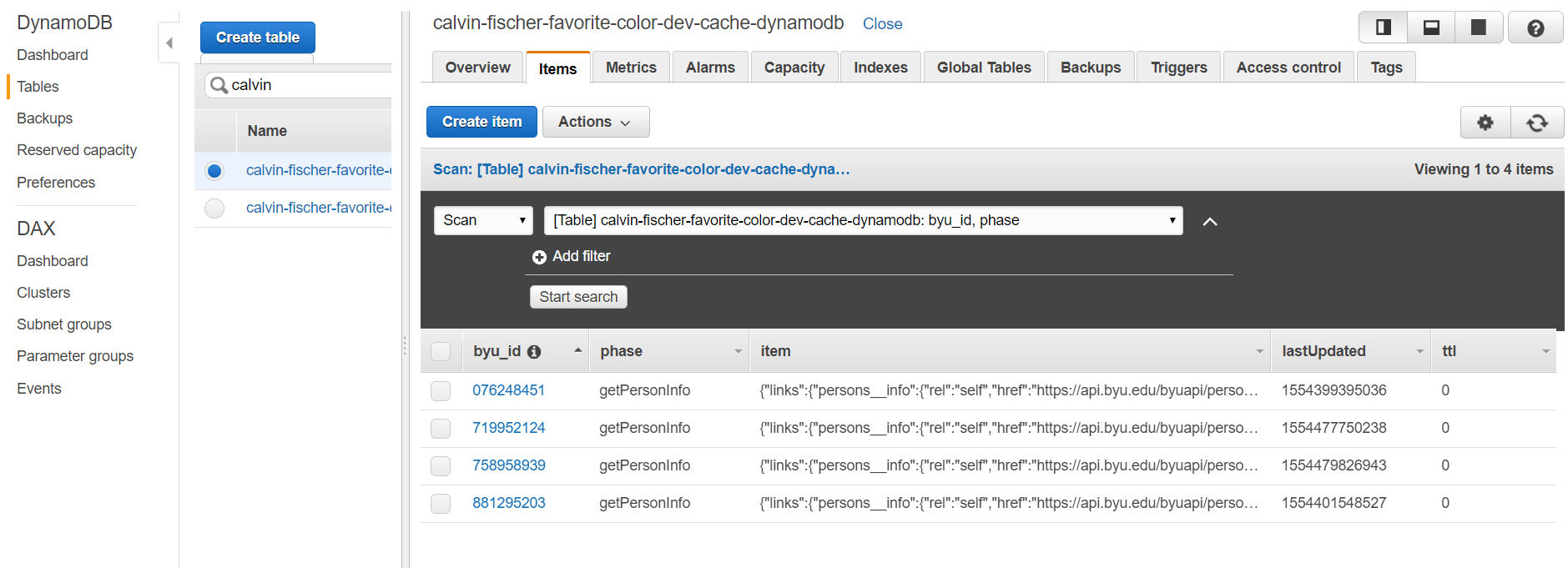The height and width of the screenshot is (568, 1568).
Task: Open the table index selection dropdown
Action: pos(863,220)
